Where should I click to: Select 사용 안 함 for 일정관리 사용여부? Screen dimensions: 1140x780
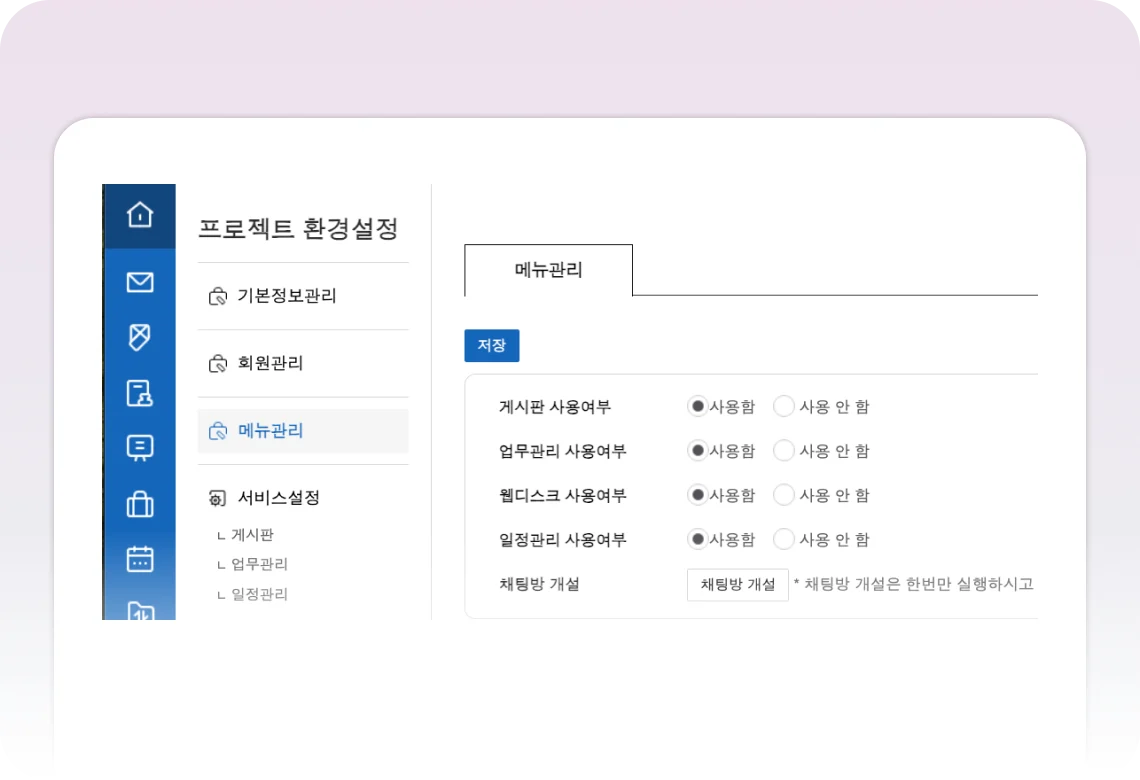784,539
